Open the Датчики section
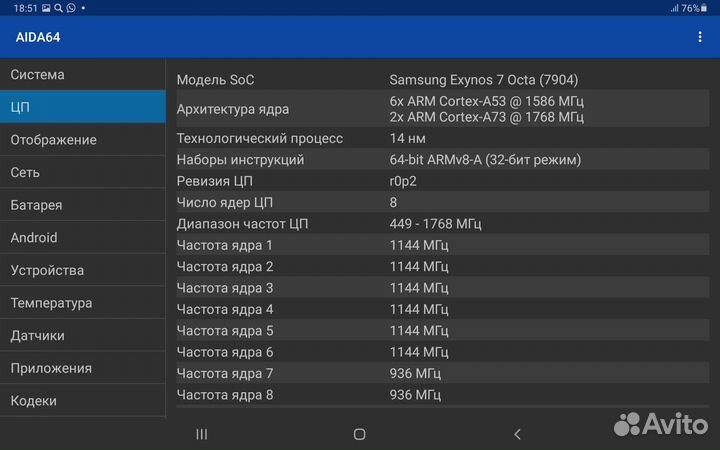The image size is (720, 450). click(83, 335)
